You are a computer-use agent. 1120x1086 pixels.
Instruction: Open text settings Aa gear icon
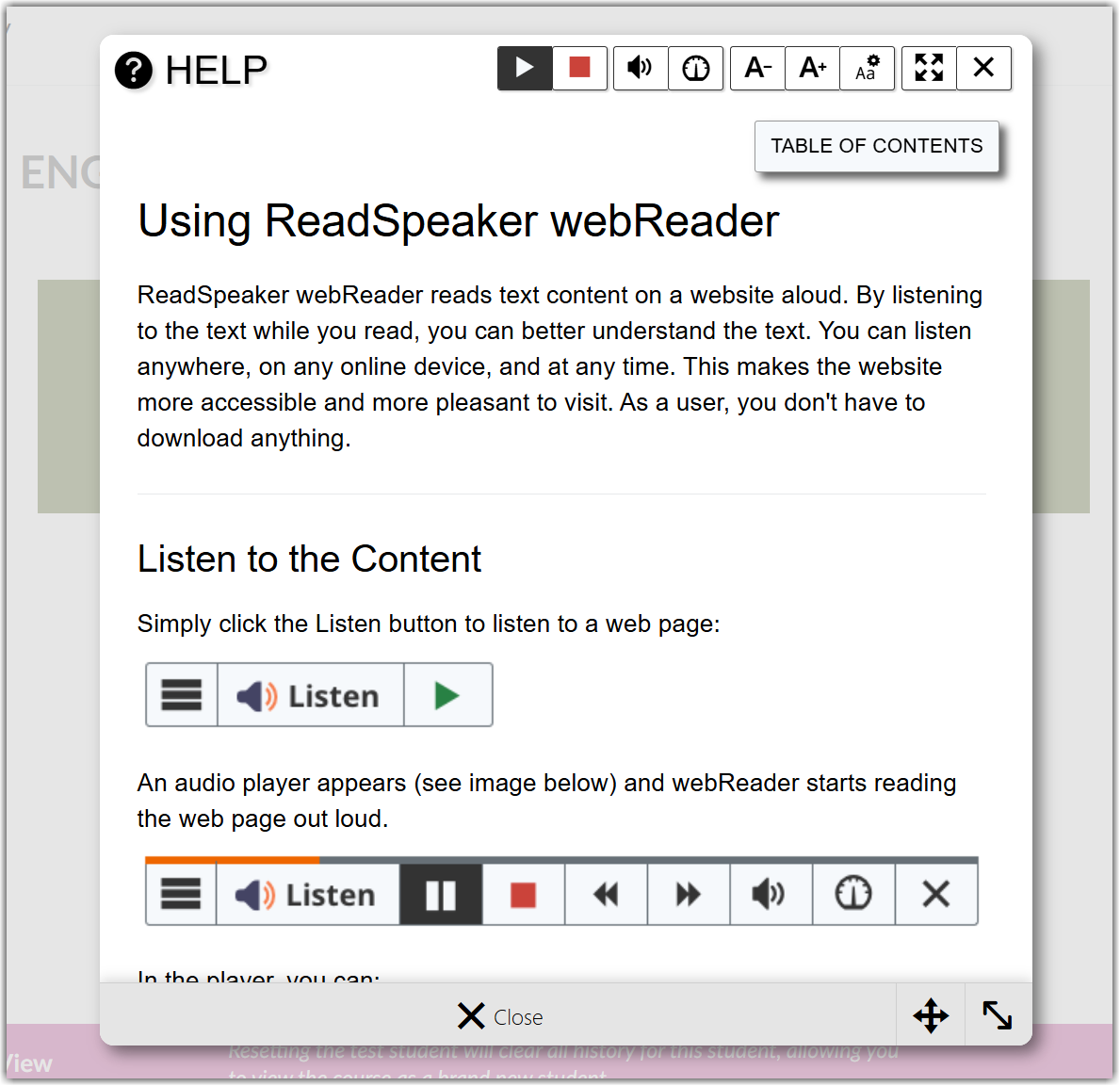coord(868,69)
